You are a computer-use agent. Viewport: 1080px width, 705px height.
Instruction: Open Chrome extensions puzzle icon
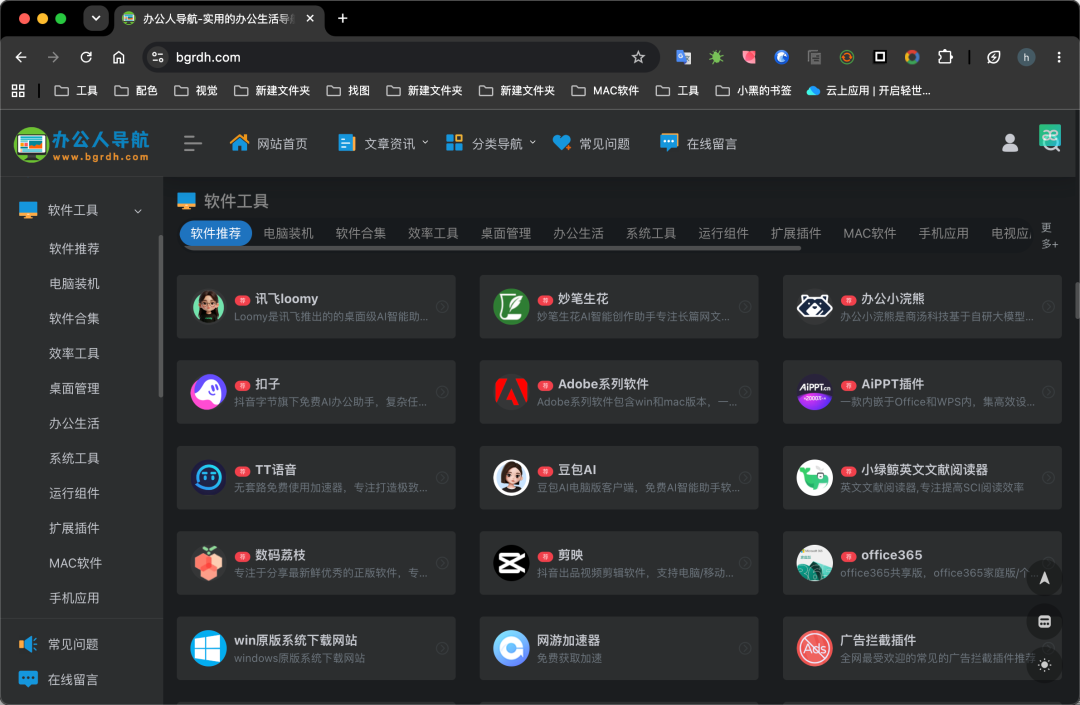[x=945, y=57]
